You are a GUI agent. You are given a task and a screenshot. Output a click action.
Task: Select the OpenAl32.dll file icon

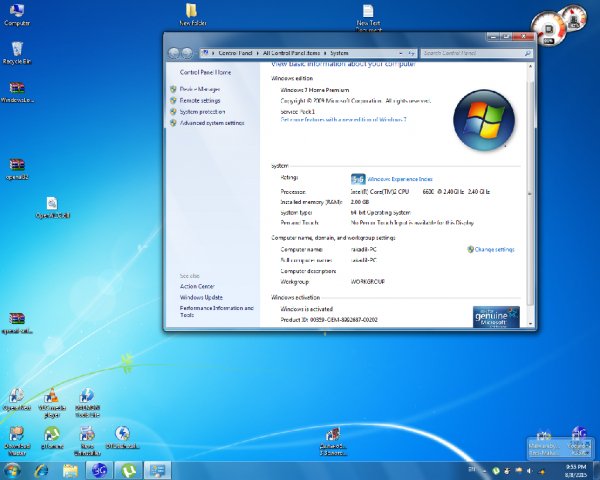pos(52,207)
